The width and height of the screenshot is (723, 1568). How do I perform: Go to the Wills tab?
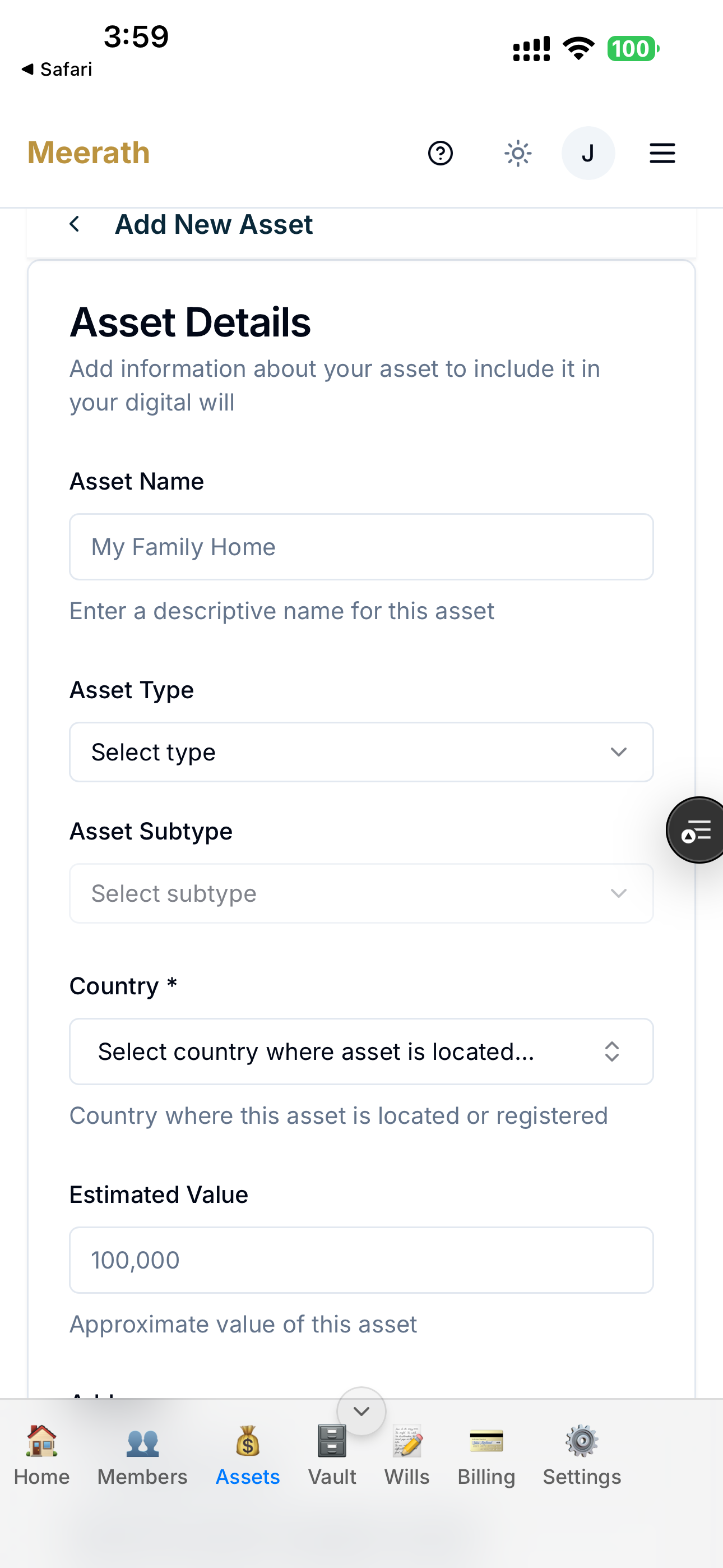tap(407, 1456)
